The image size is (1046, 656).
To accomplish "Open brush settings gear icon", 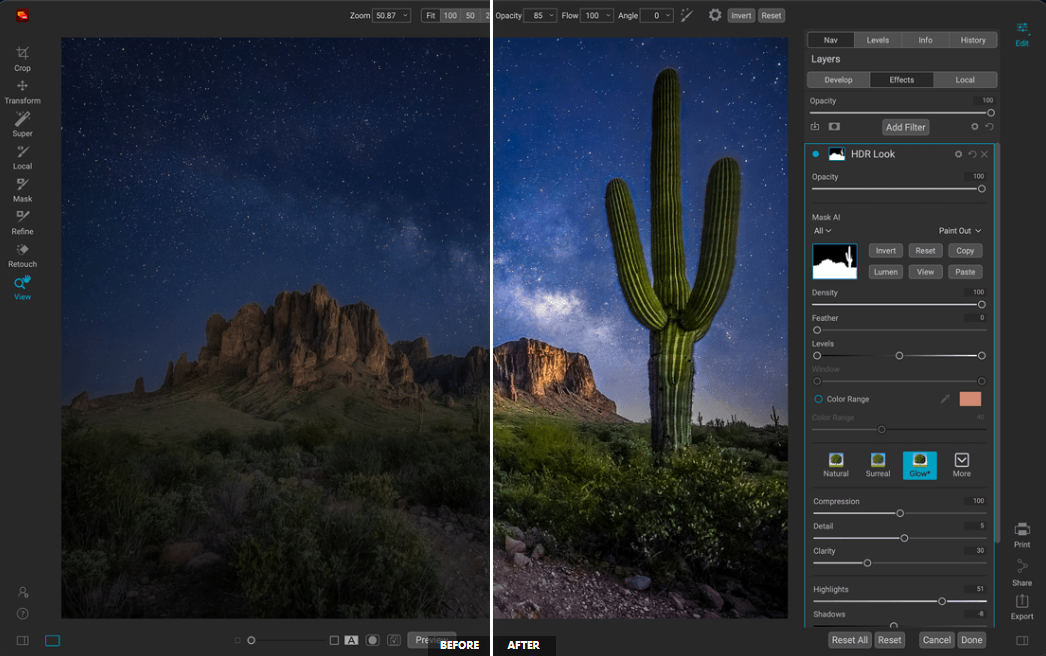I will tap(715, 15).
